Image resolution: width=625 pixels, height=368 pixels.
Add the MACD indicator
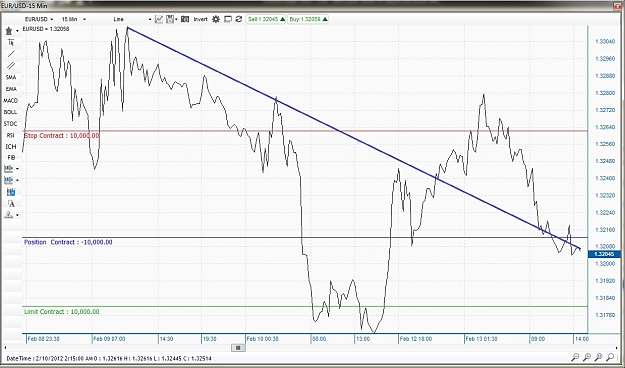click(11, 100)
